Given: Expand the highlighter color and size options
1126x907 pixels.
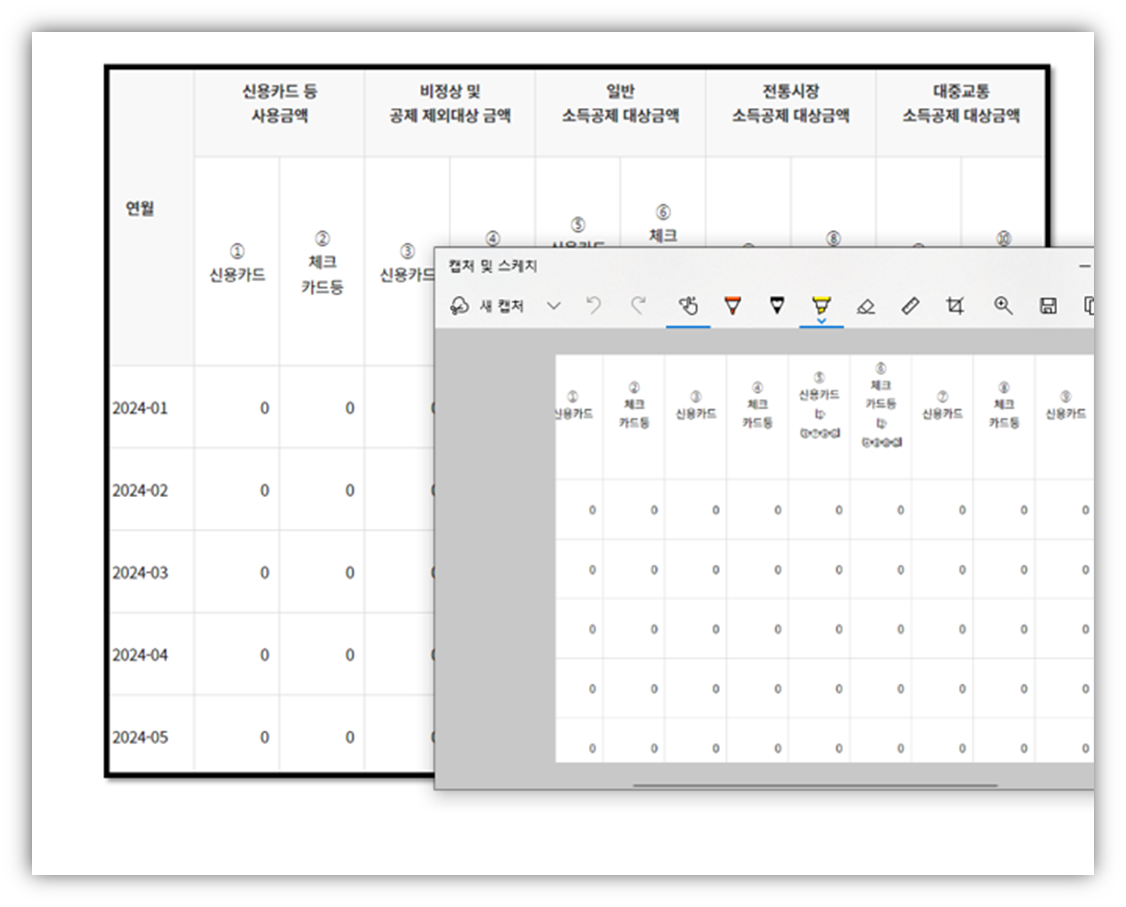Looking at the screenshot, I should [821, 321].
